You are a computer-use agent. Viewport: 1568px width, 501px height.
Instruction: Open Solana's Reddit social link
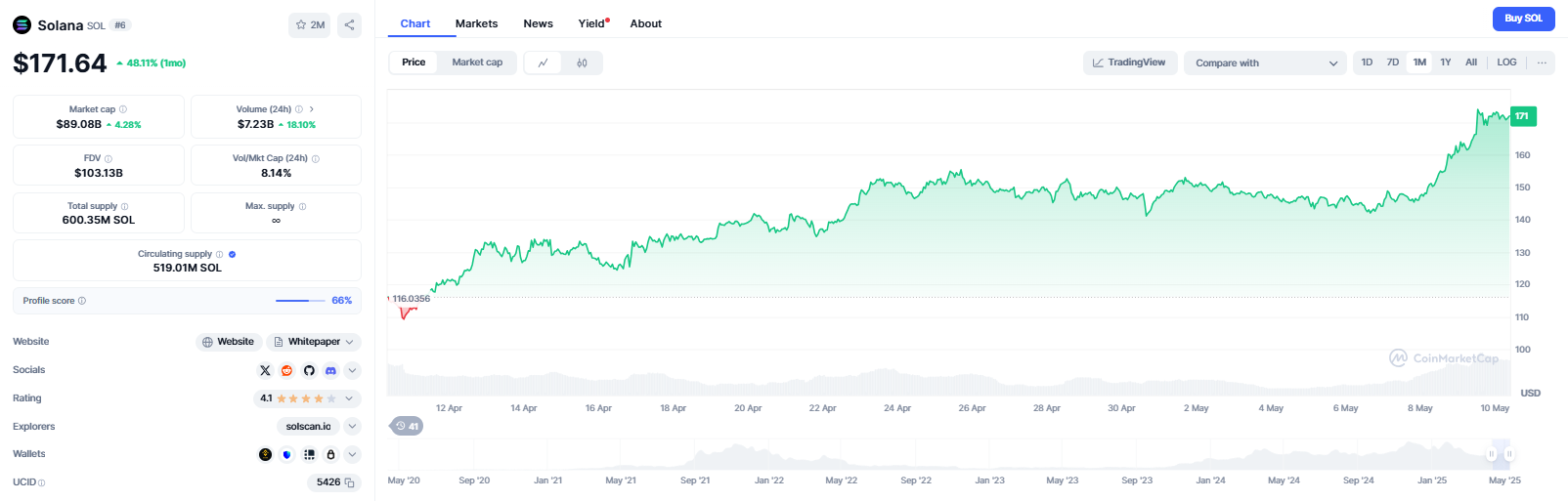[287, 371]
